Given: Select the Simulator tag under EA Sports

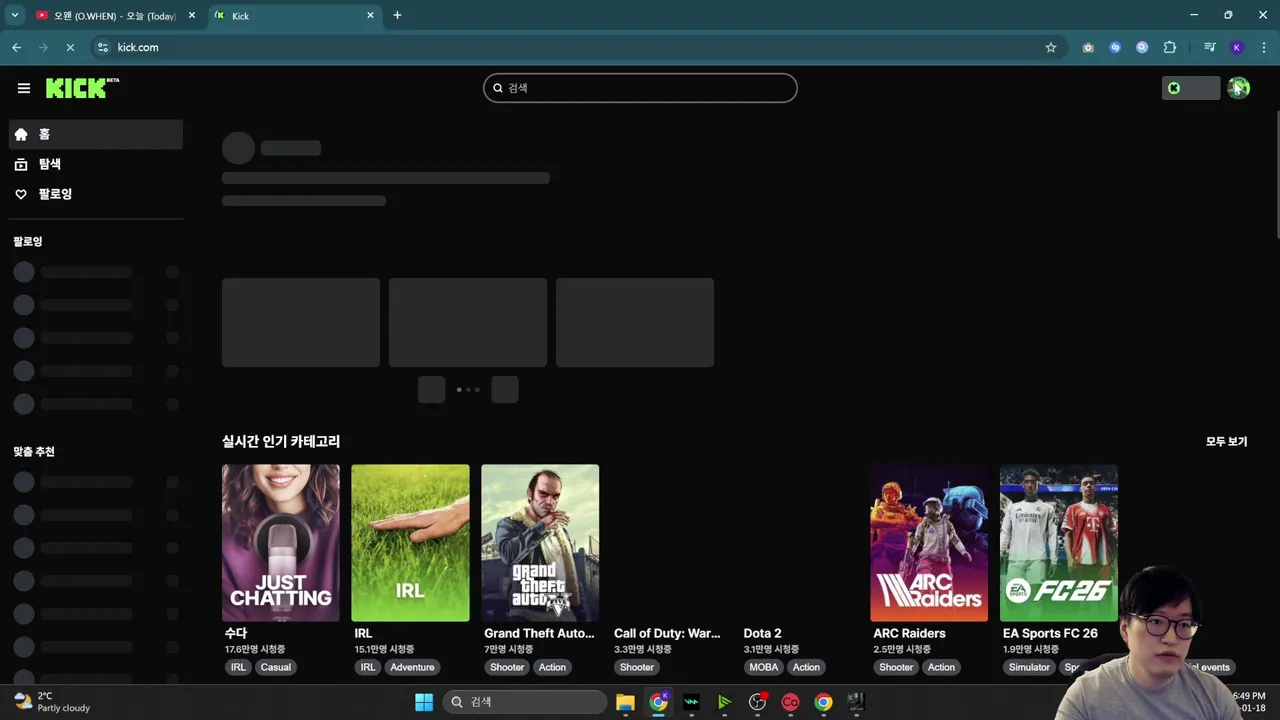Looking at the screenshot, I should (x=1029, y=667).
